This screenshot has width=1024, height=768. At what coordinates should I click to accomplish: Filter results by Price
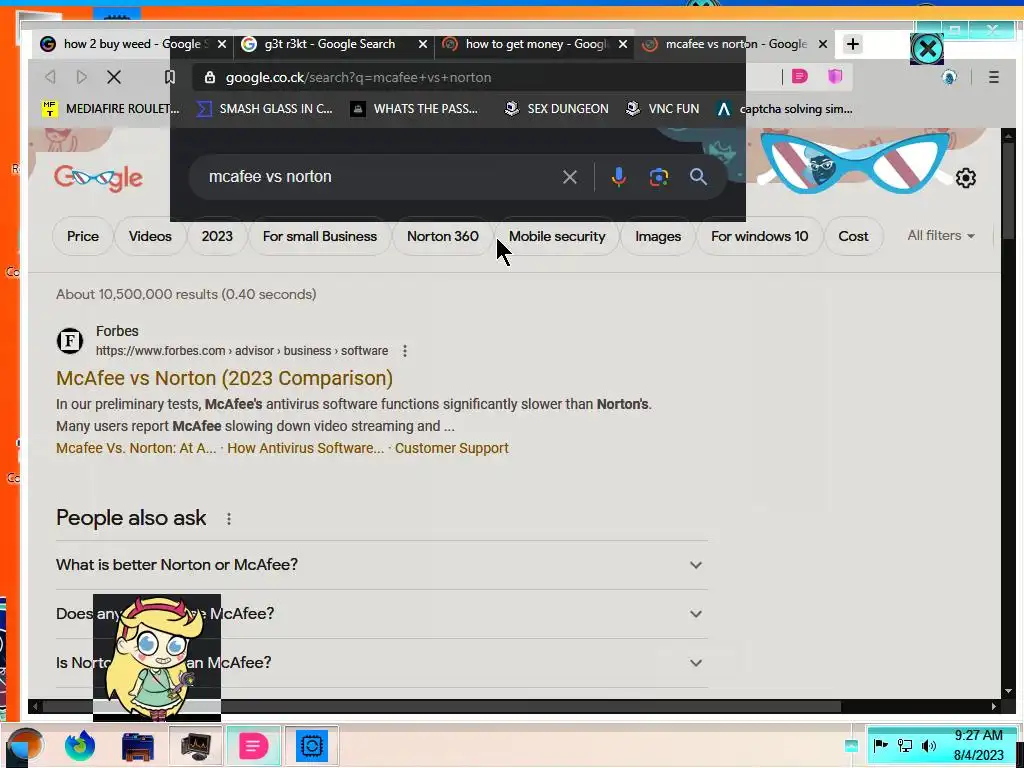point(83,236)
